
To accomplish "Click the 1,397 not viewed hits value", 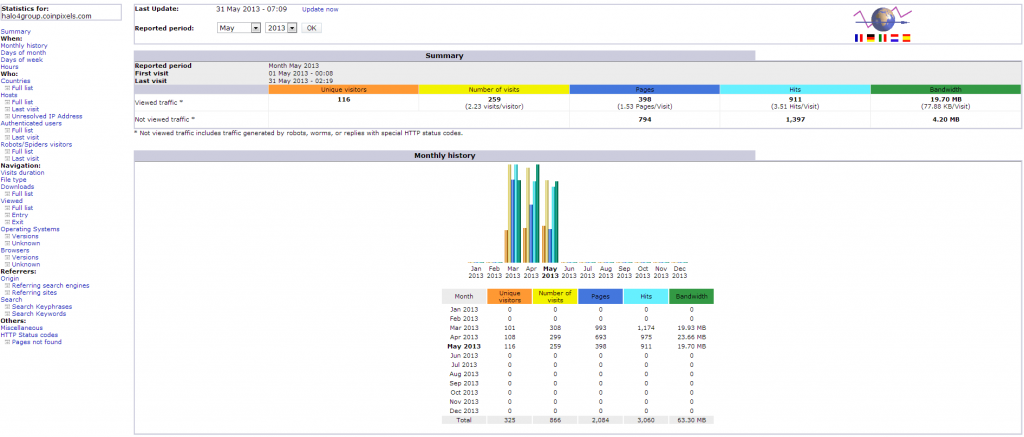I will pos(795,120).
